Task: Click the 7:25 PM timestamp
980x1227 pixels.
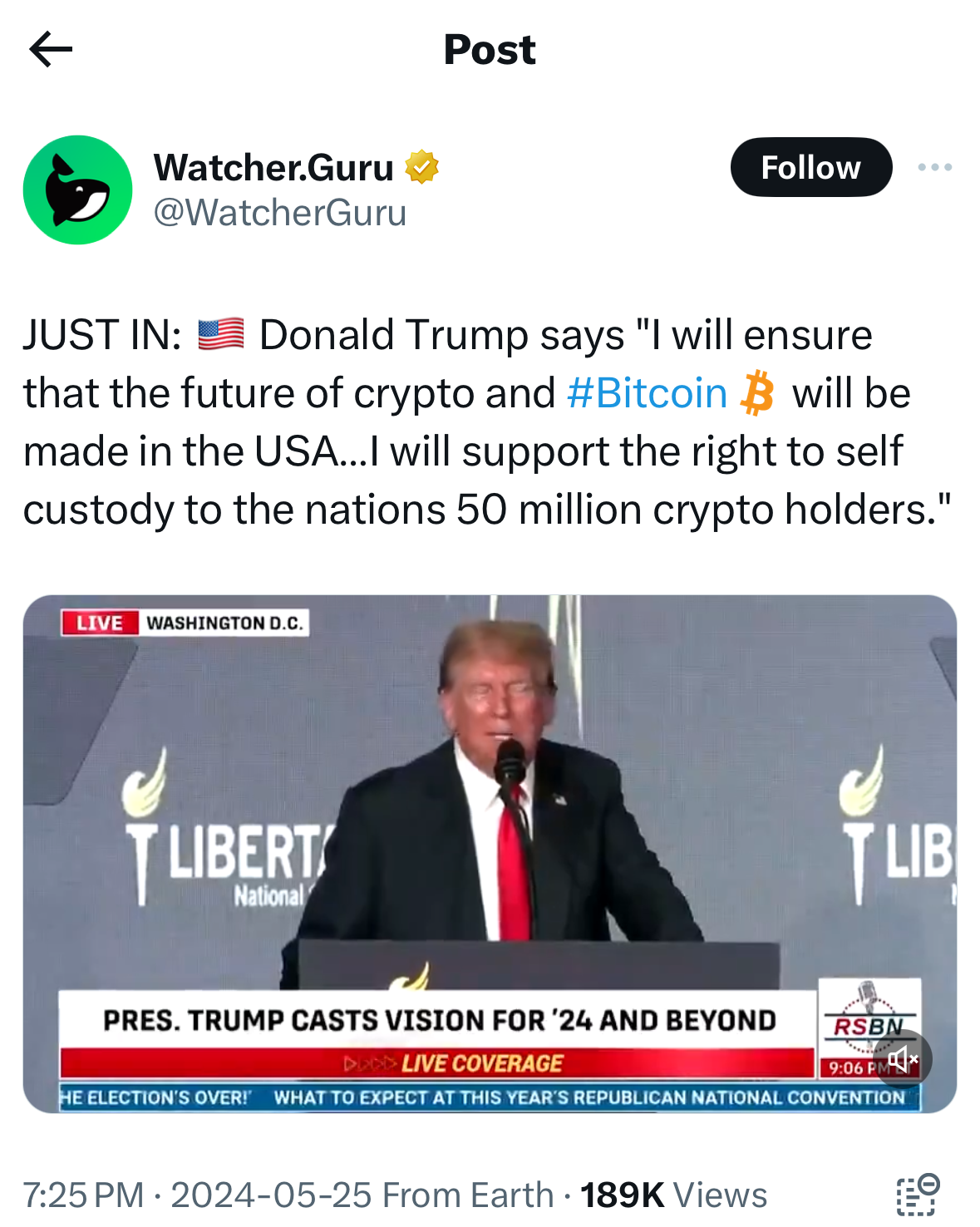Action: point(83,1195)
